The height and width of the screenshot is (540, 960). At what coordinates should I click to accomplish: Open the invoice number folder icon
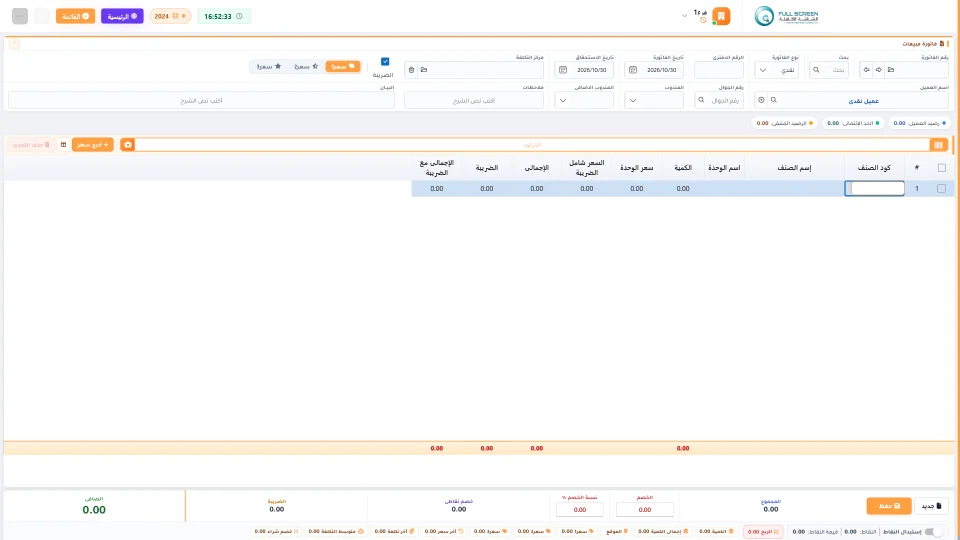[x=891, y=70]
